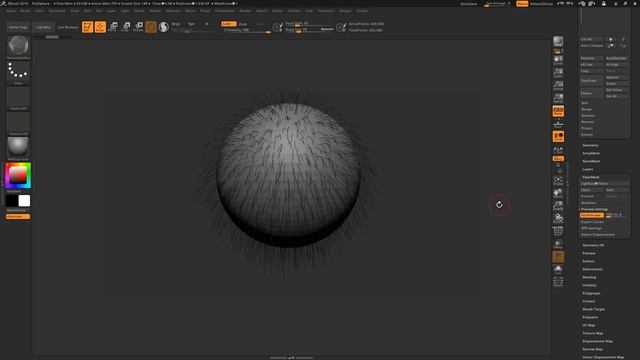Expand the Deformation subpalette
The width and height of the screenshot is (640, 360).
[593, 269]
